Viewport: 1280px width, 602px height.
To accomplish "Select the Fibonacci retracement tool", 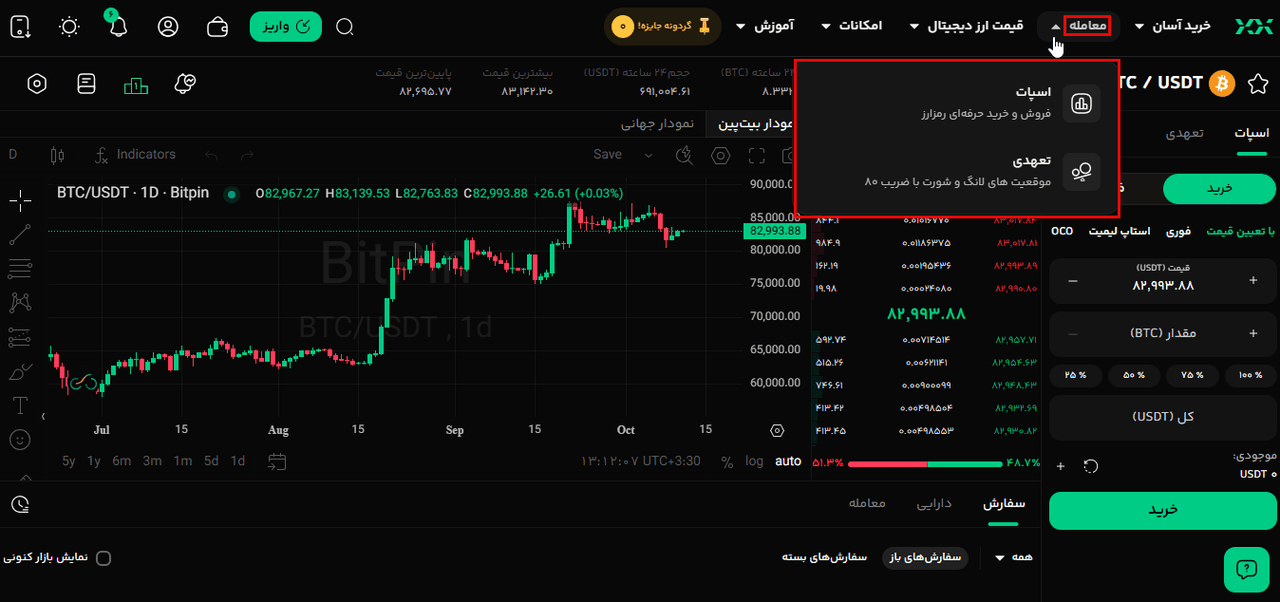I will coord(20,269).
